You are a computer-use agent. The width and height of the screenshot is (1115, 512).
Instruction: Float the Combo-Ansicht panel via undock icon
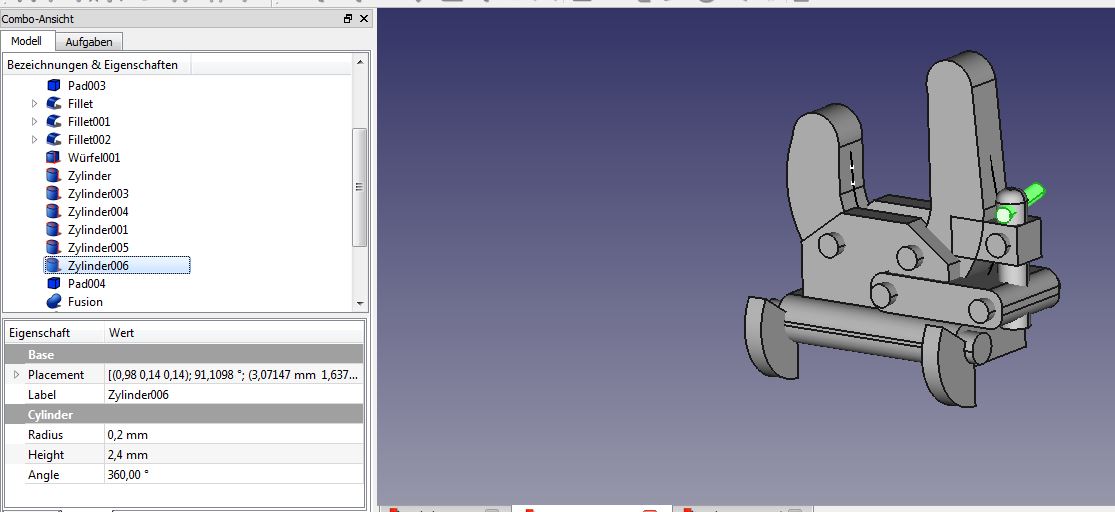pyautogui.click(x=348, y=19)
